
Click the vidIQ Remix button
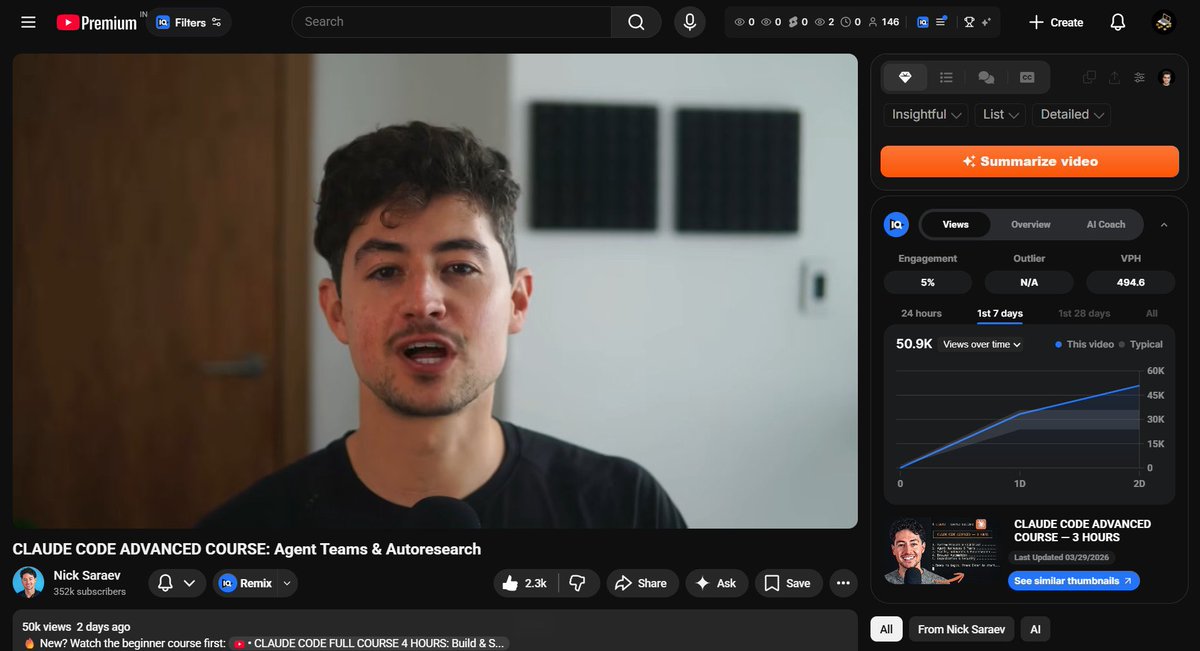click(246, 583)
